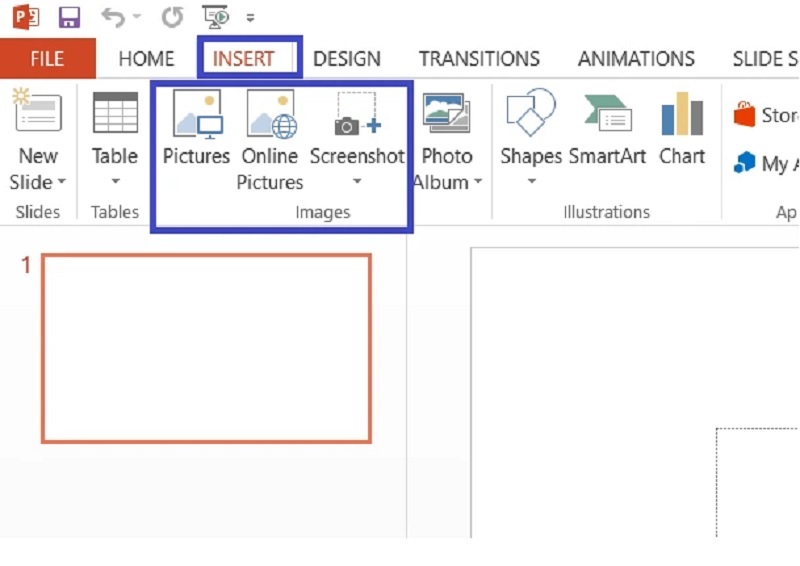Click the Redo repeat icon
This screenshot has height=566, width=800.
[172, 17]
